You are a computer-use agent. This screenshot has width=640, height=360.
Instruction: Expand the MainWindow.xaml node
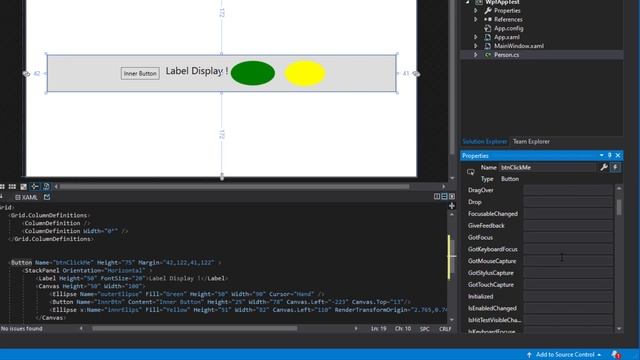(x=476, y=46)
